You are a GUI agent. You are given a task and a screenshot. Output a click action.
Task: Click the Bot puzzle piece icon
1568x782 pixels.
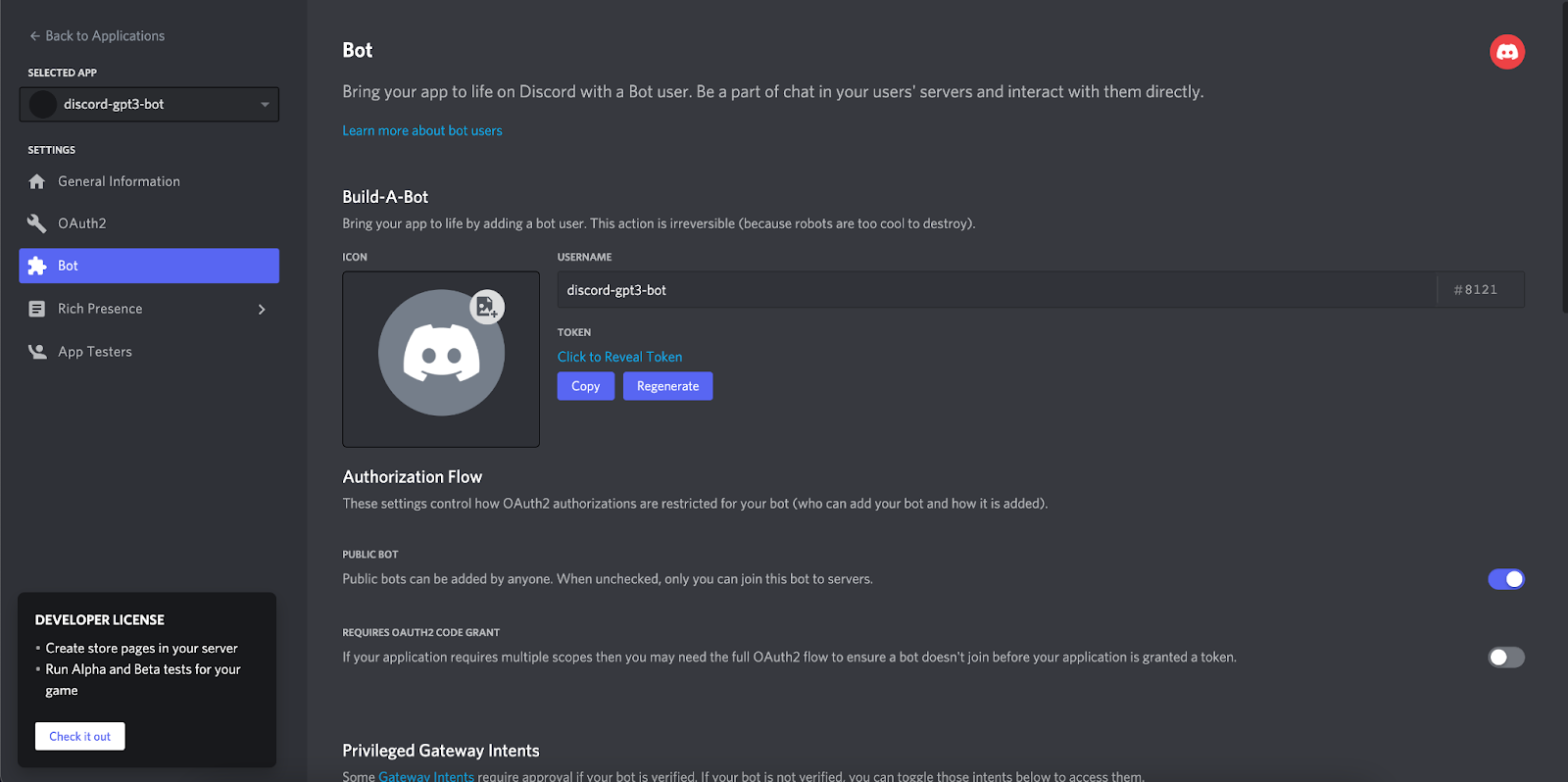37,266
